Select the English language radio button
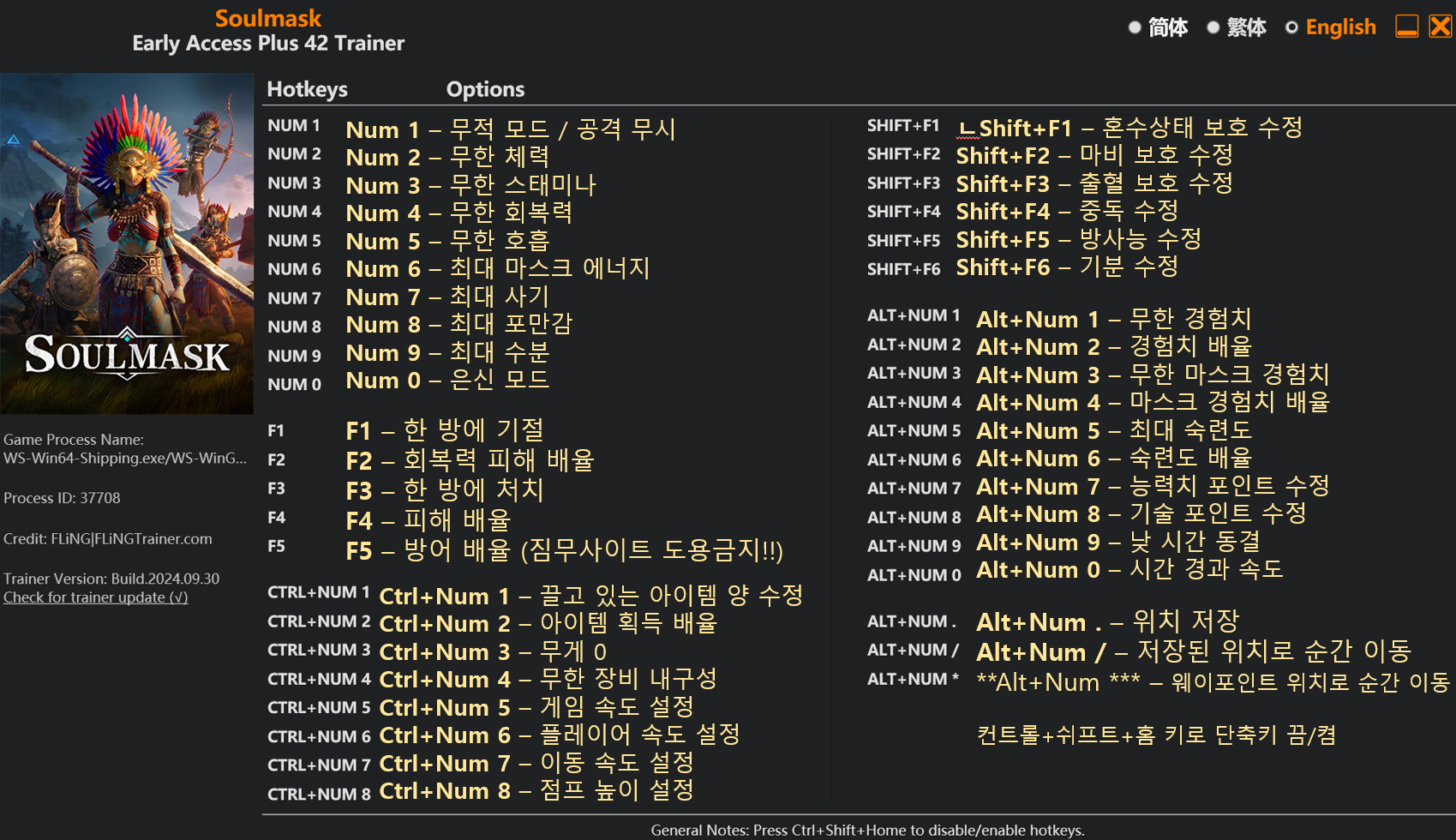Image resolution: width=1456 pixels, height=840 pixels. point(1291,27)
